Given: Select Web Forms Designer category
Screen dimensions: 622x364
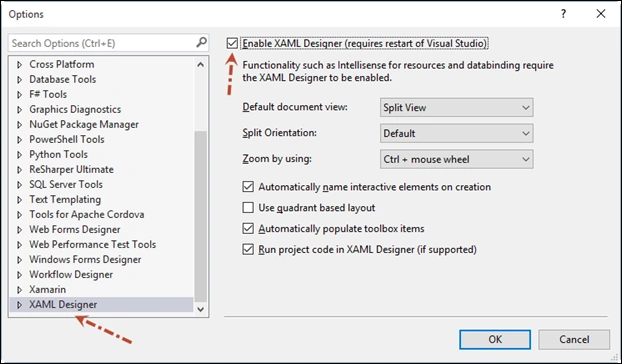Looking at the screenshot, I should pyautogui.click(x=75, y=230).
